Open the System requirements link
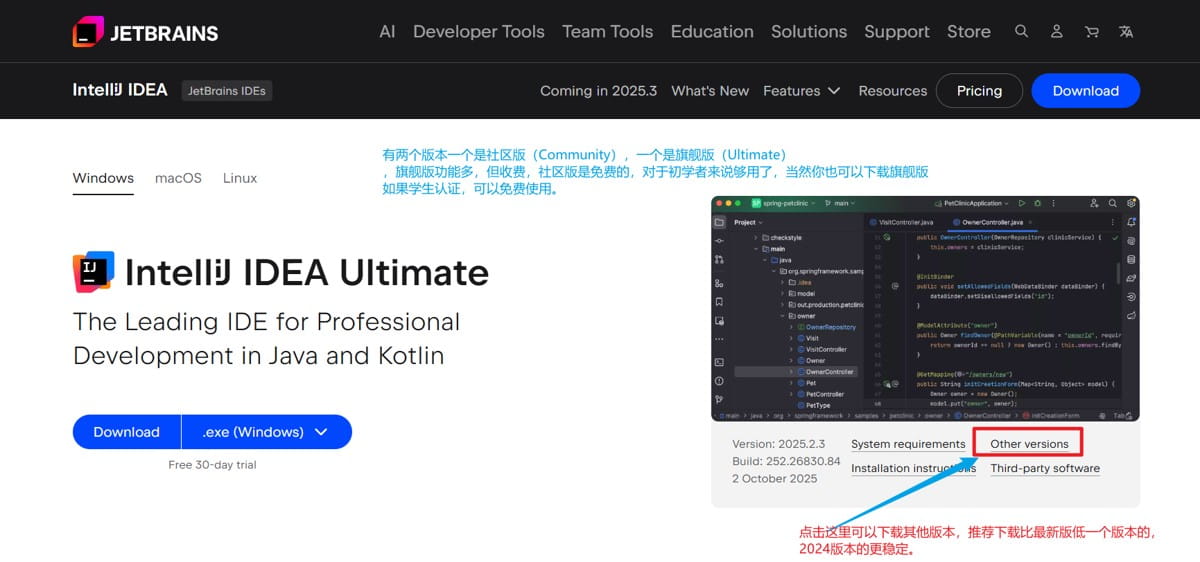 (908, 444)
